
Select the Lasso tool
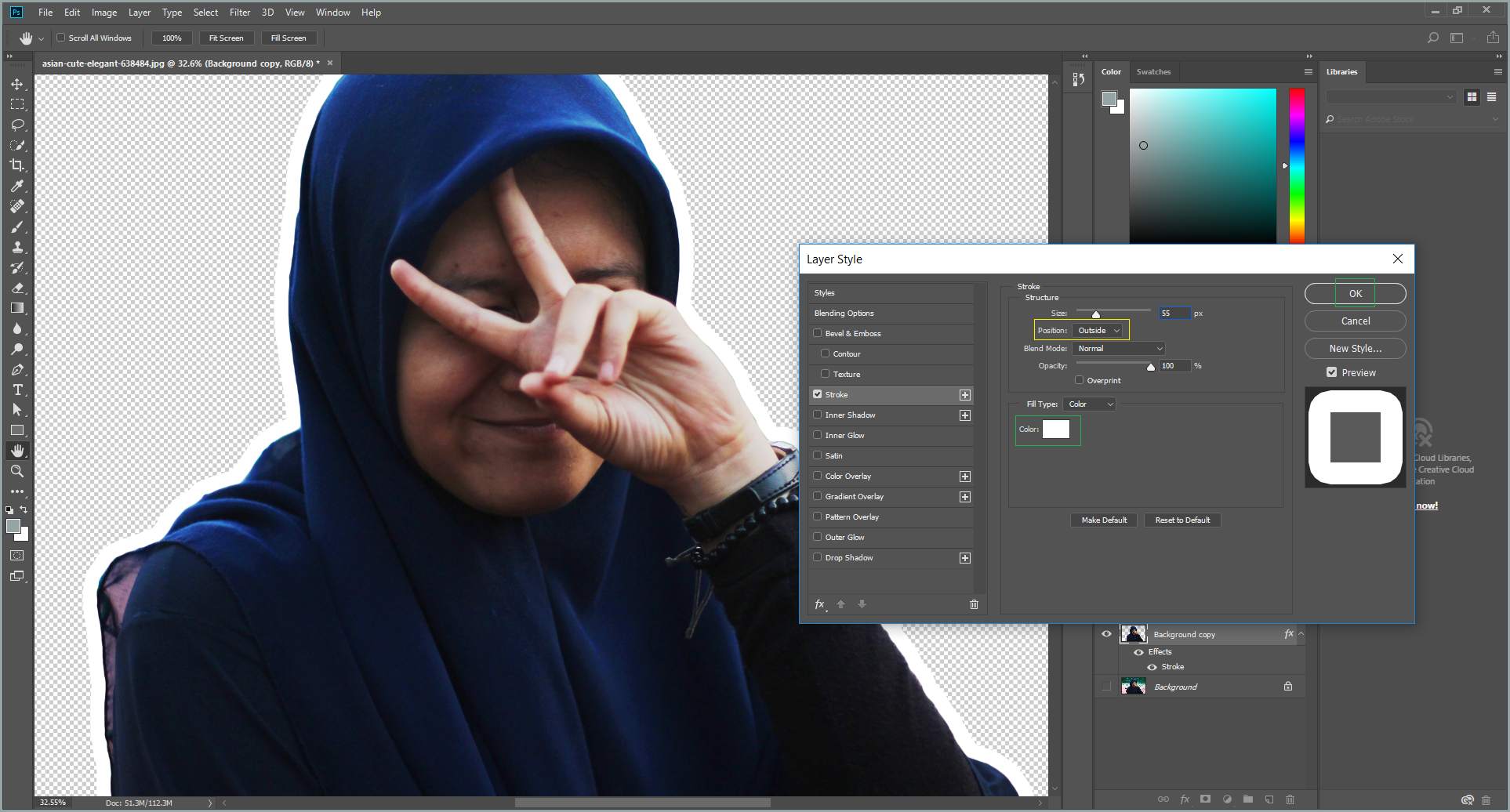17,125
